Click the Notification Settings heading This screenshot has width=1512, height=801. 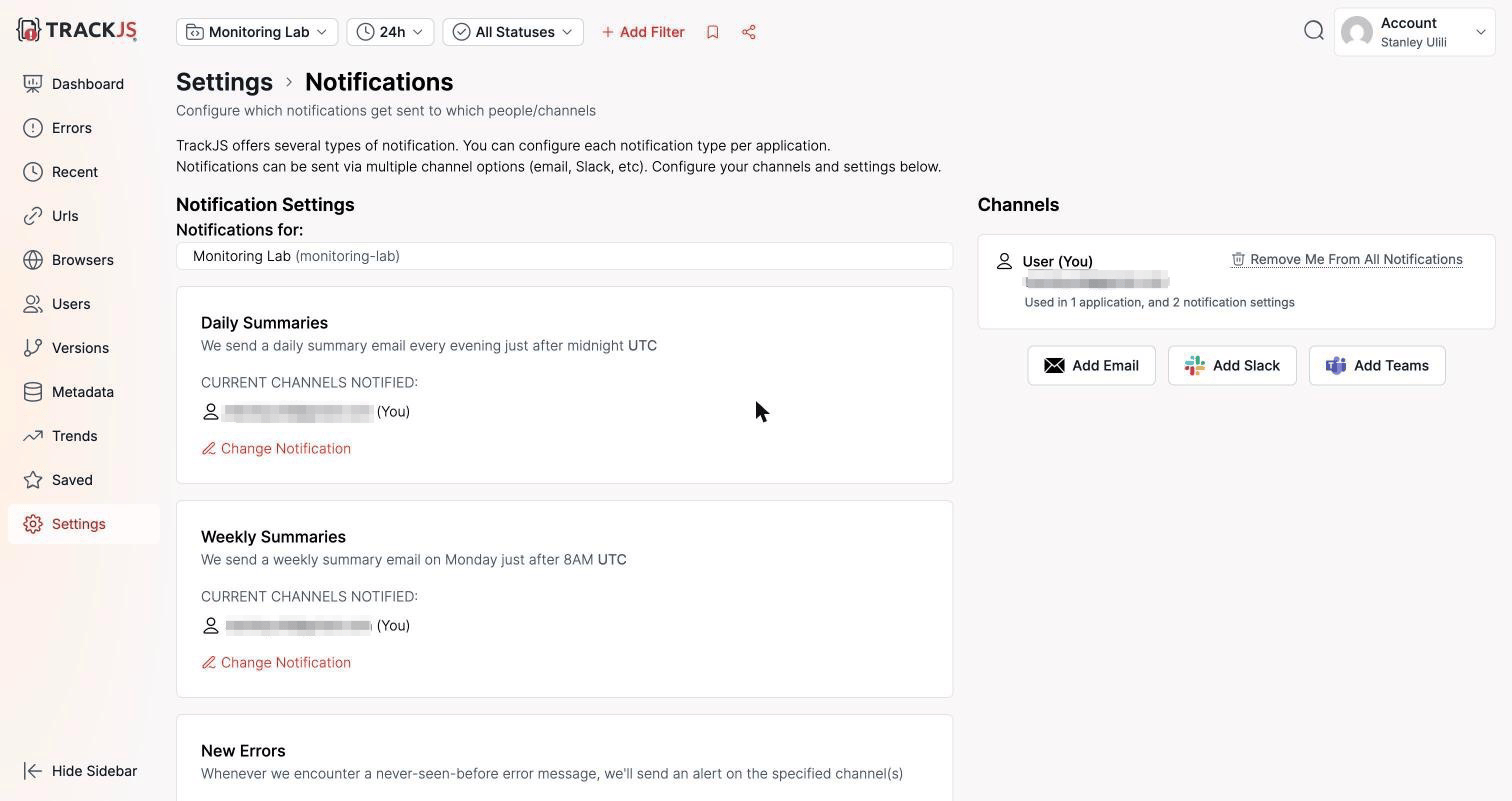point(265,205)
